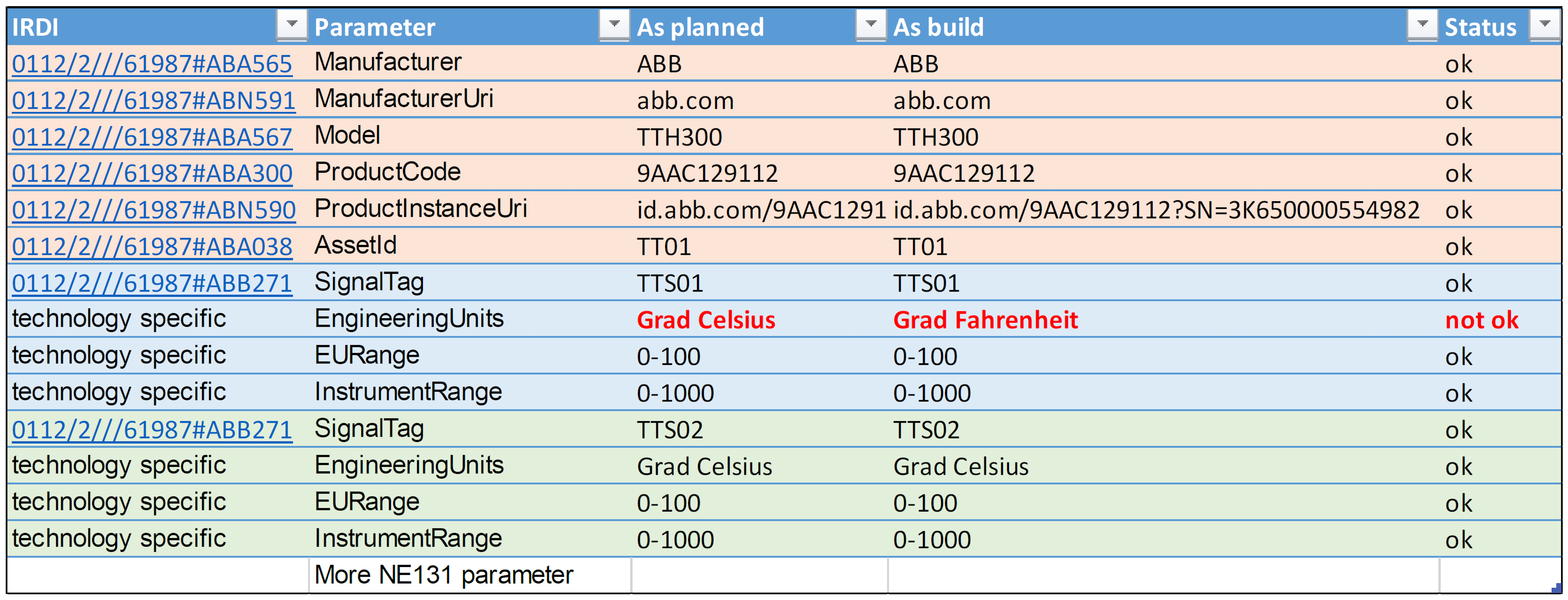
Task: Open the ABB271 link in TTS01 row
Action: click(152, 283)
